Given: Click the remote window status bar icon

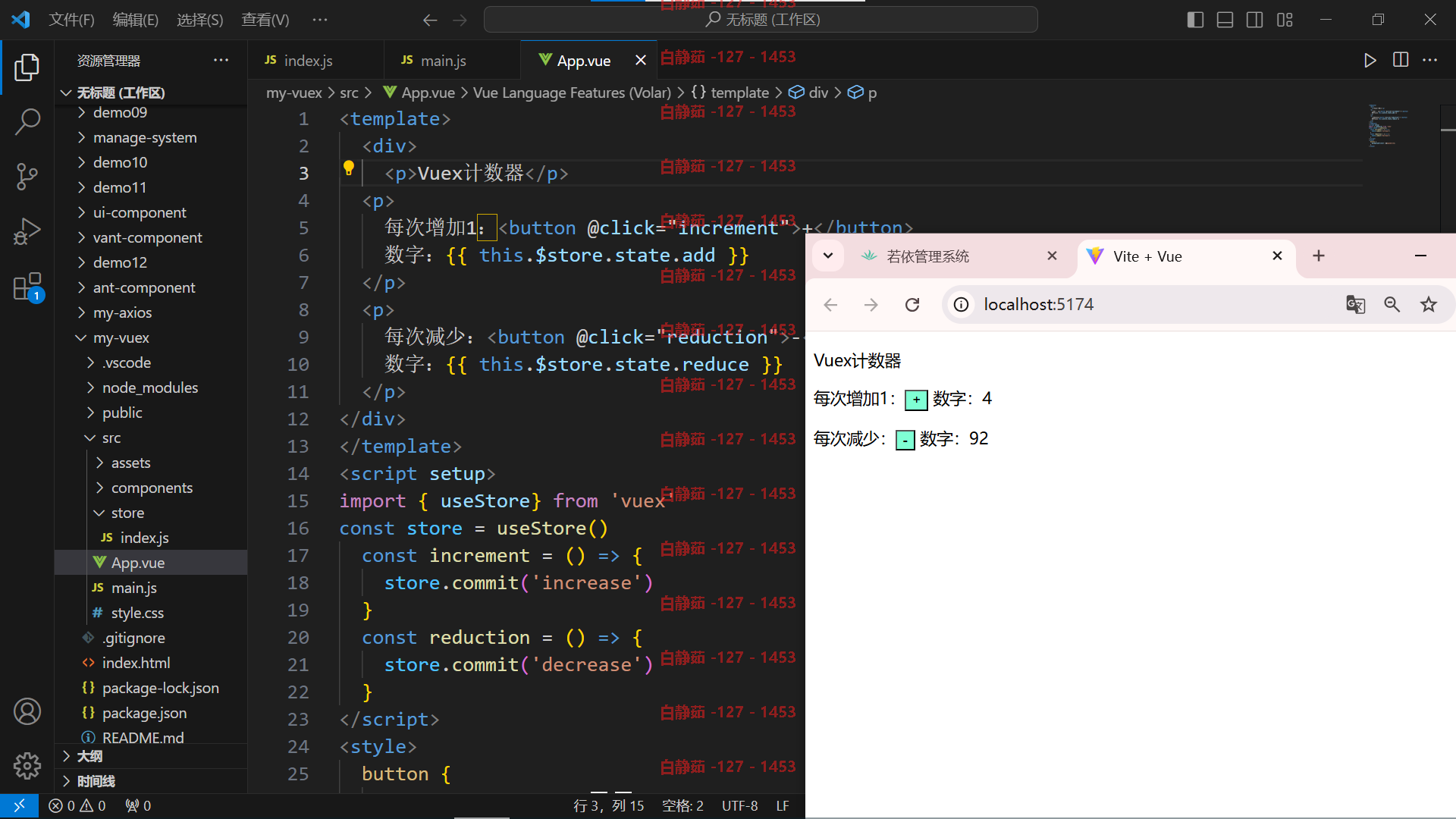Looking at the screenshot, I should [20, 805].
